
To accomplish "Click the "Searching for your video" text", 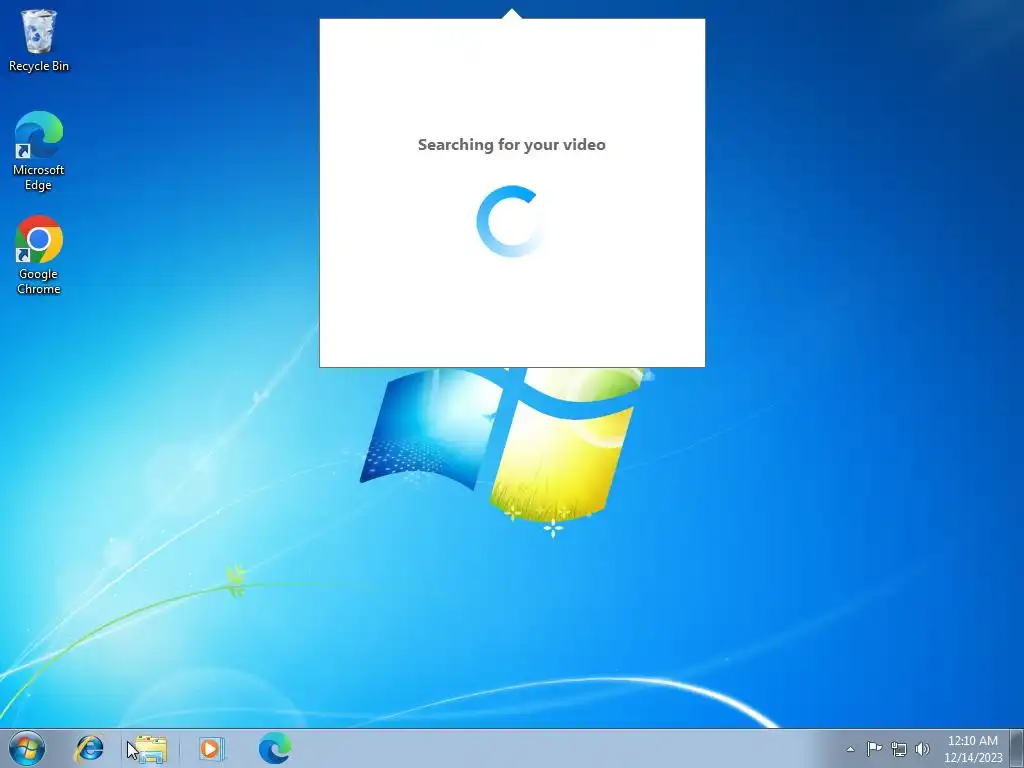I will 511,145.
